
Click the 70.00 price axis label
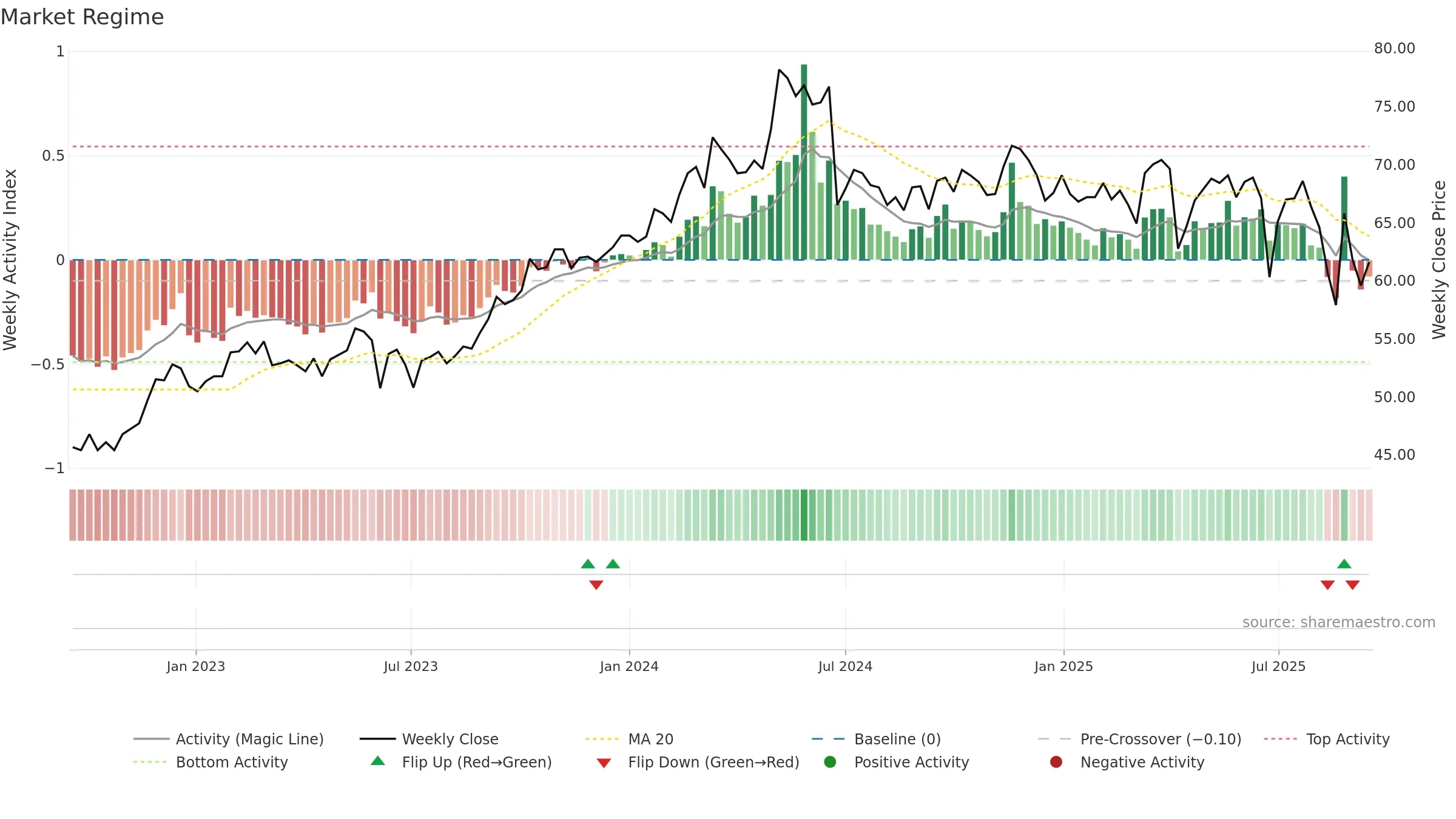pyautogui.click(x=1394, y=165)
